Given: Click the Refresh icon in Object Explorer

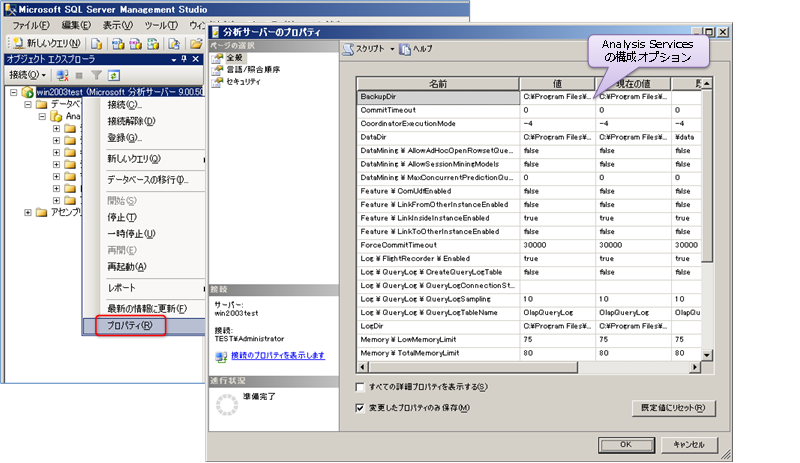Looking at the screenshot, I should tap(113, 76).
